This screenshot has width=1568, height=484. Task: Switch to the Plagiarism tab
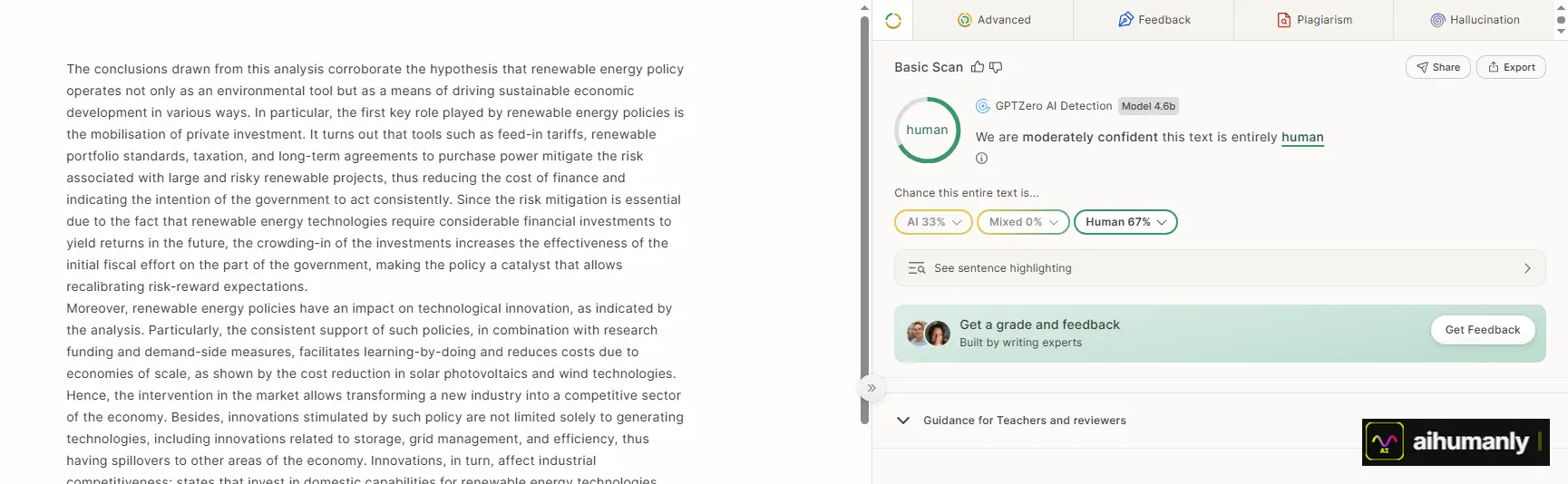1313,20
